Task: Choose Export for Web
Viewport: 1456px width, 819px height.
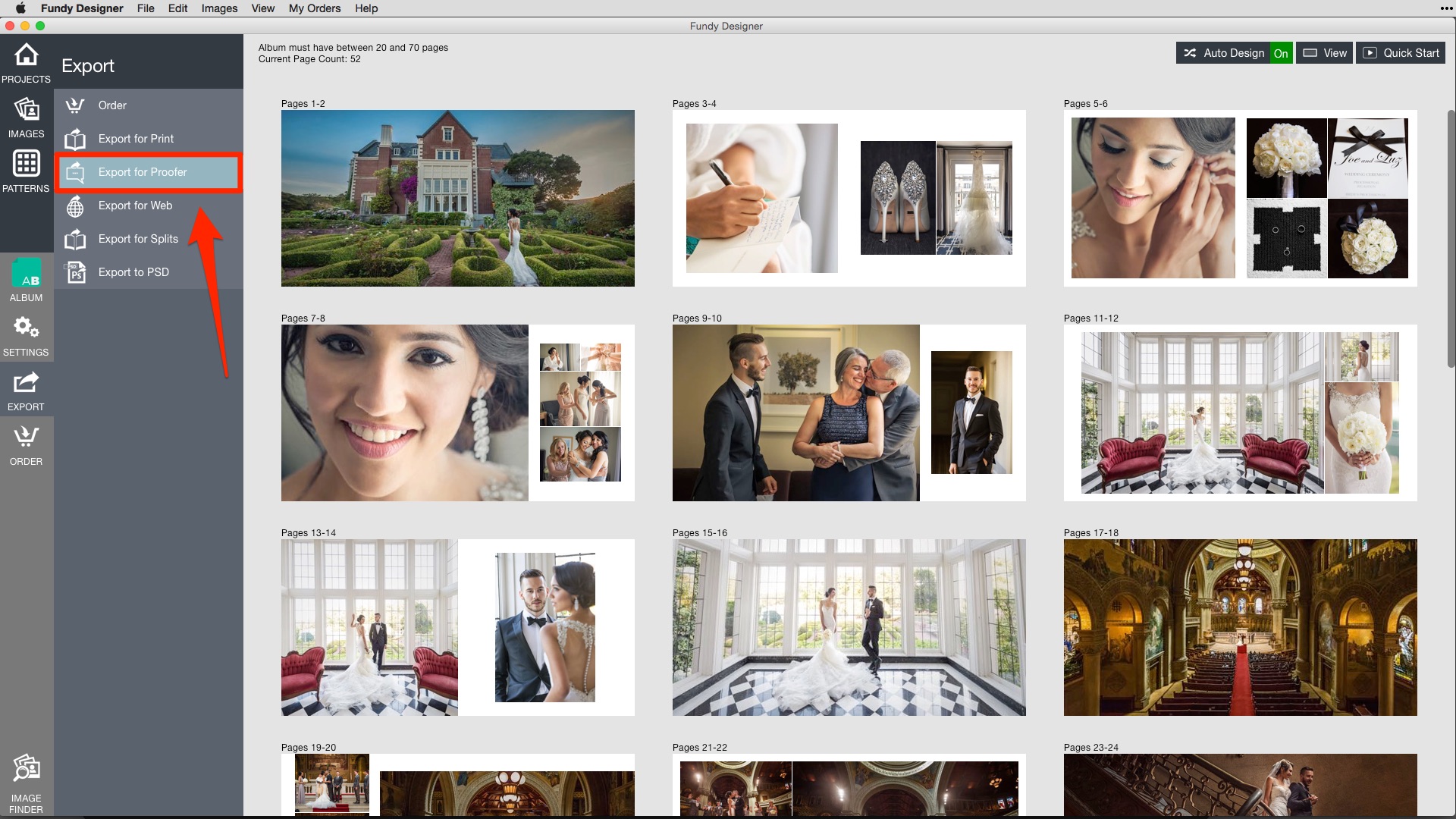Action: tap(149, 206)
